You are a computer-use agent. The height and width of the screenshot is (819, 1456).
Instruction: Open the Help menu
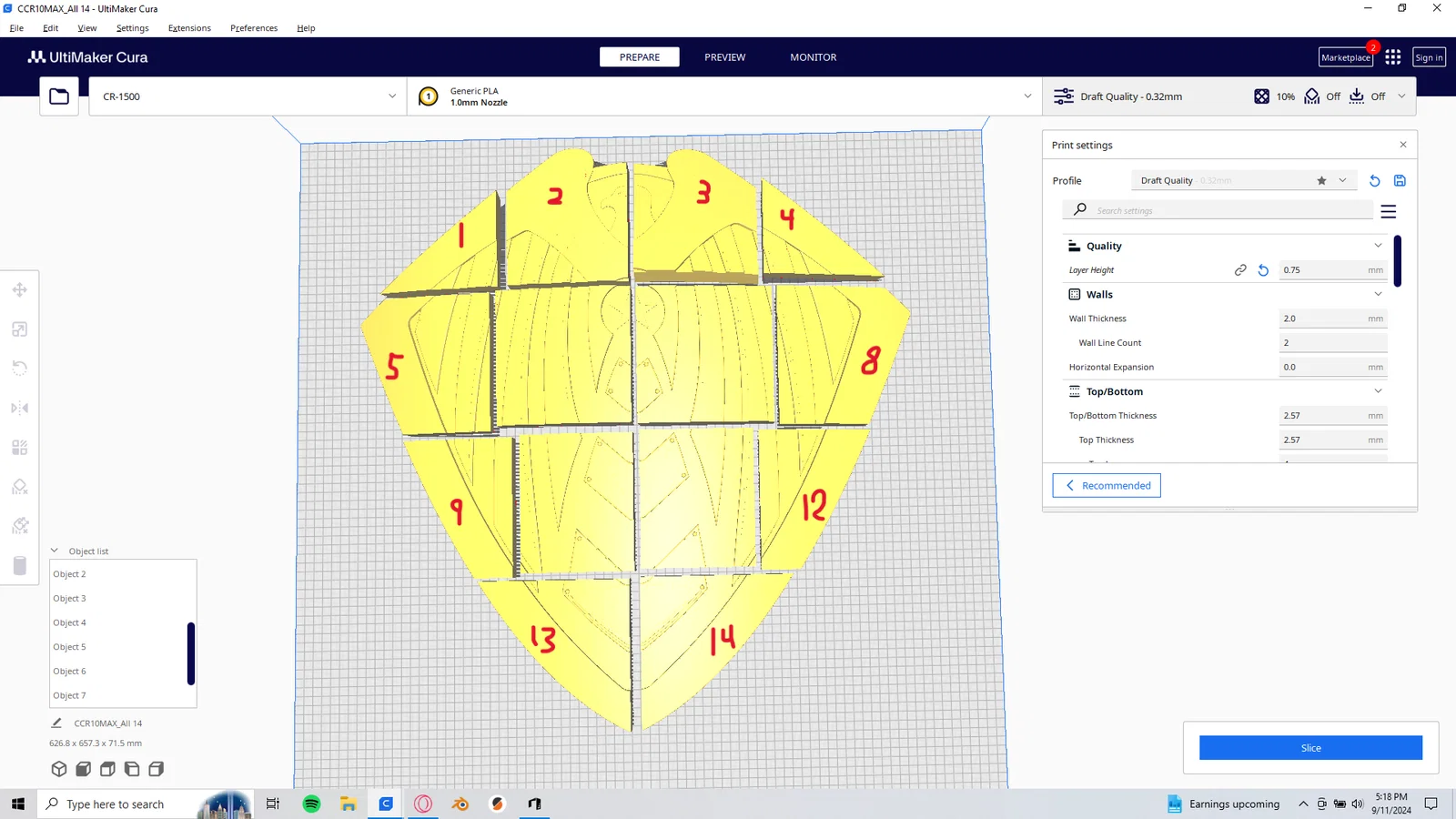pyautogui.click(x=306, y=28)
